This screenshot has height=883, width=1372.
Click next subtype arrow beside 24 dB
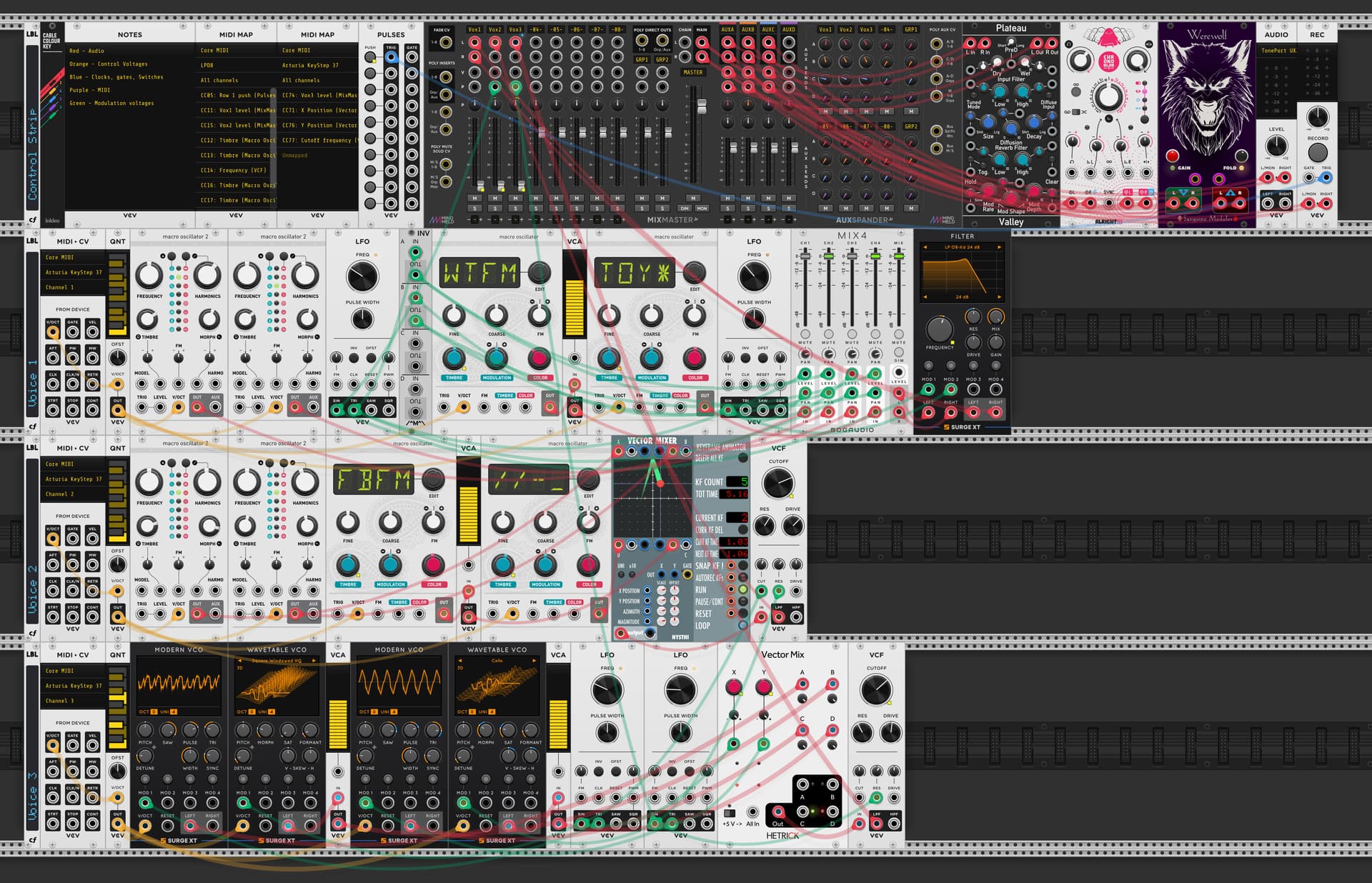click(999, 296)
